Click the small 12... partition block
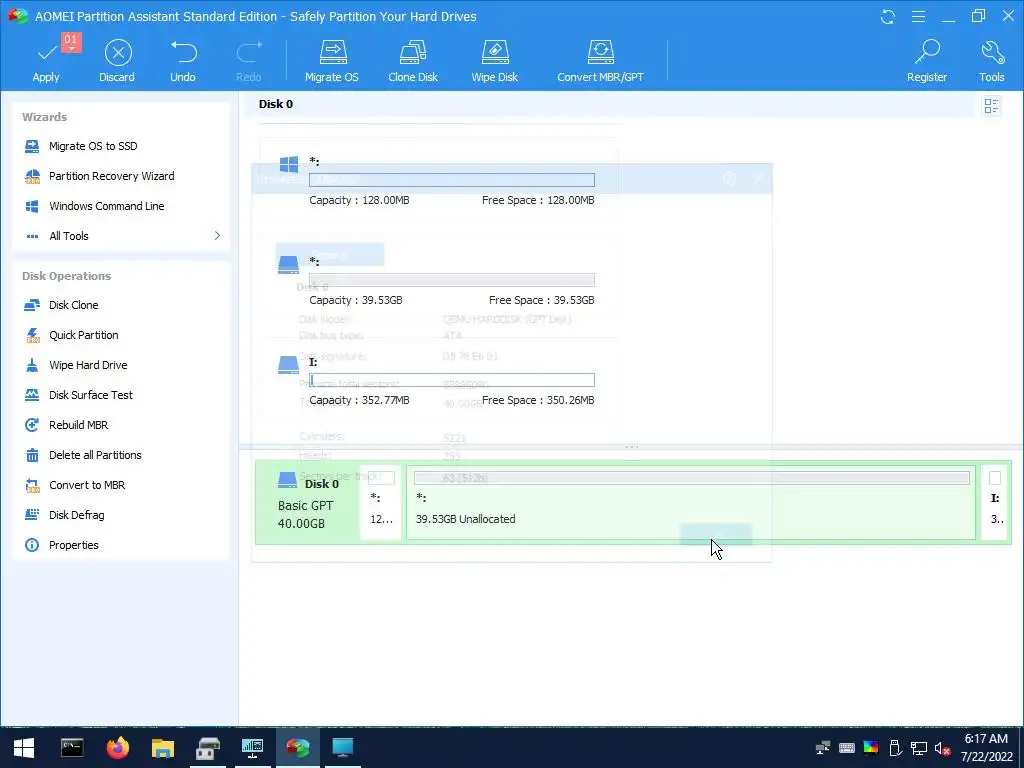Viewport: 1024px width, 768px height. [x=381, y=502]
